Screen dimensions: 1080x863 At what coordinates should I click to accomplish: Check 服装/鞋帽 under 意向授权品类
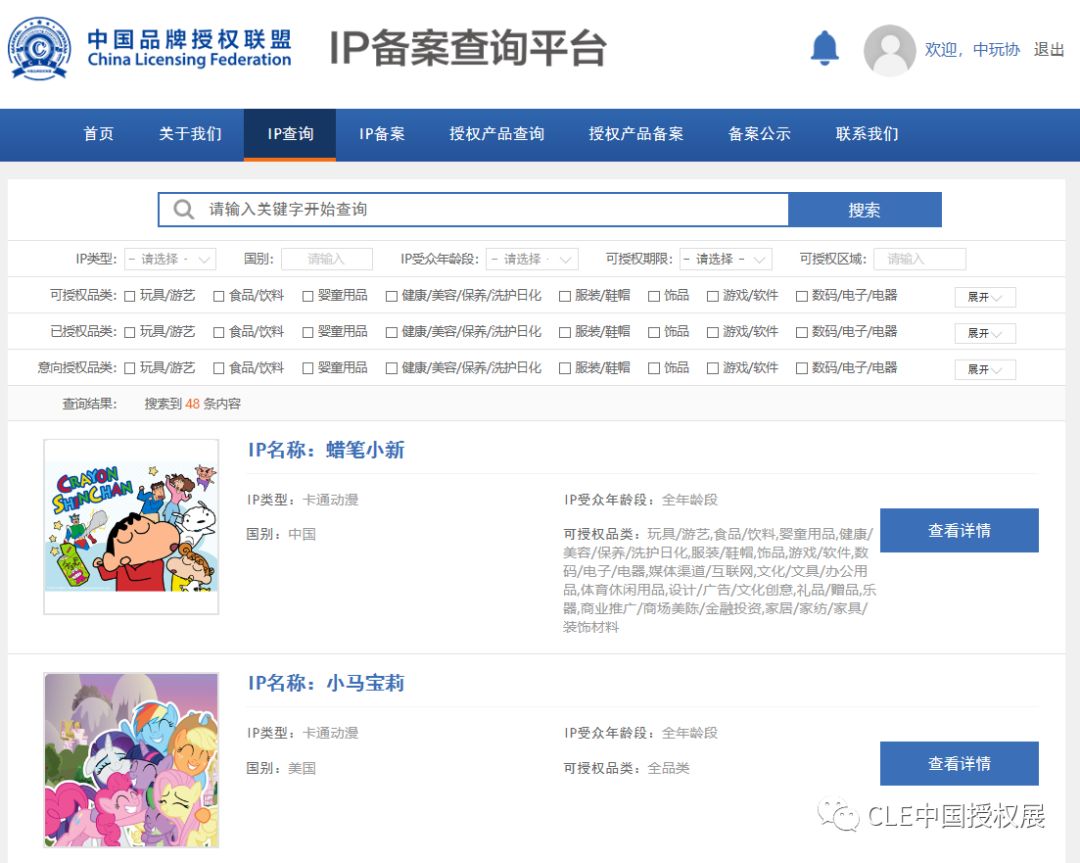565,368
